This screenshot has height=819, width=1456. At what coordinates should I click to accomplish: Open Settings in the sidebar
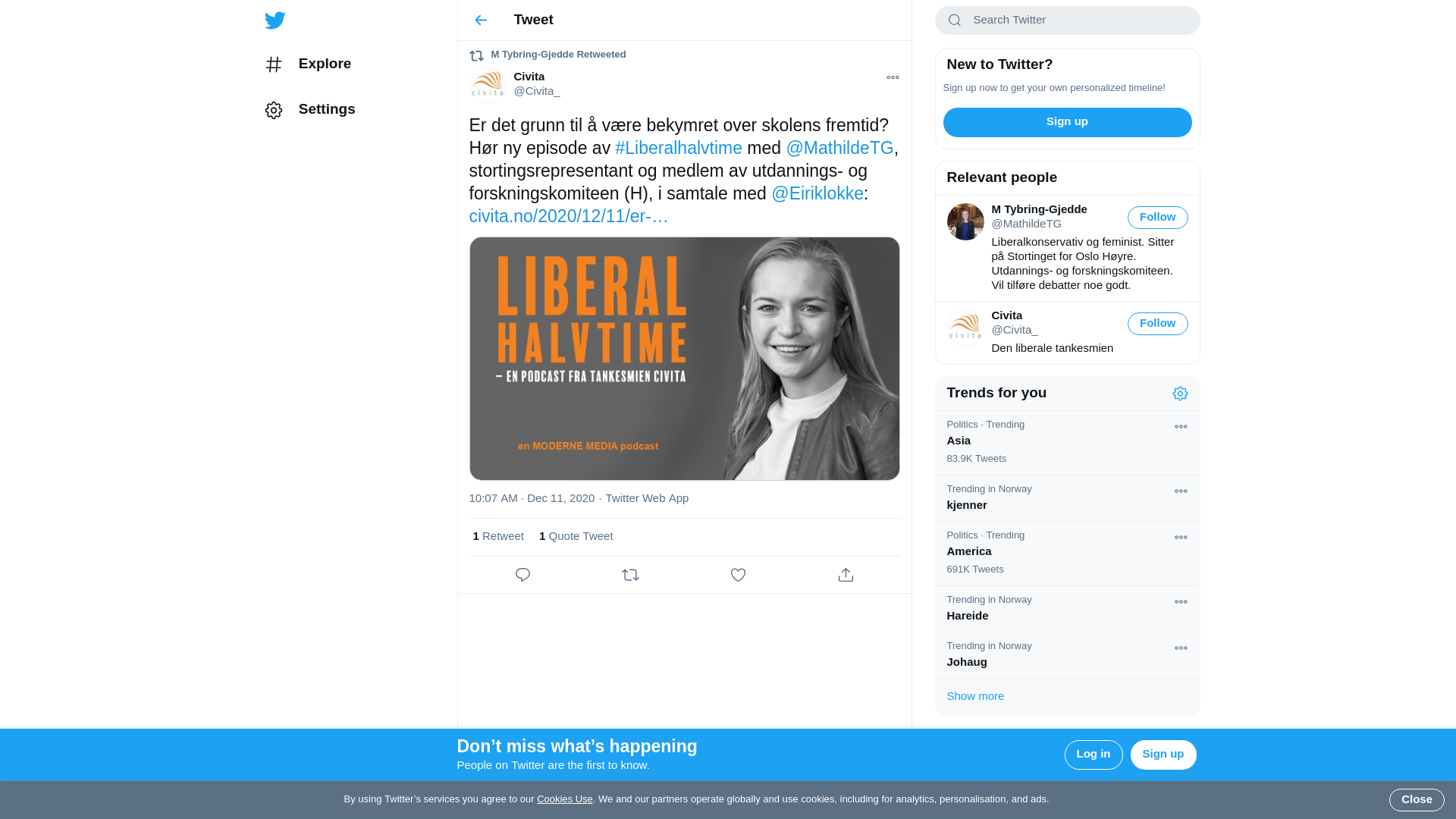click(310, 110)
